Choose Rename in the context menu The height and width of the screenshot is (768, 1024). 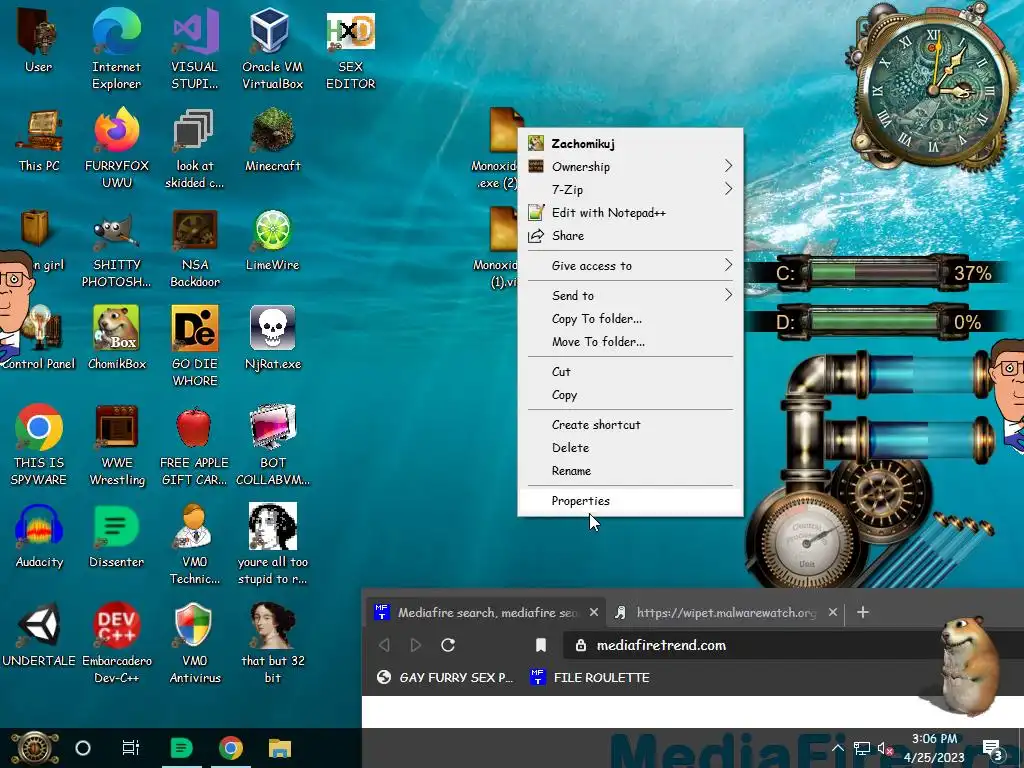[x=630, y=471]
